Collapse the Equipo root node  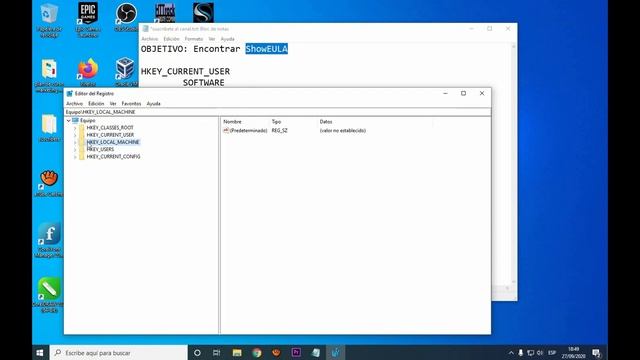point(68,121)
